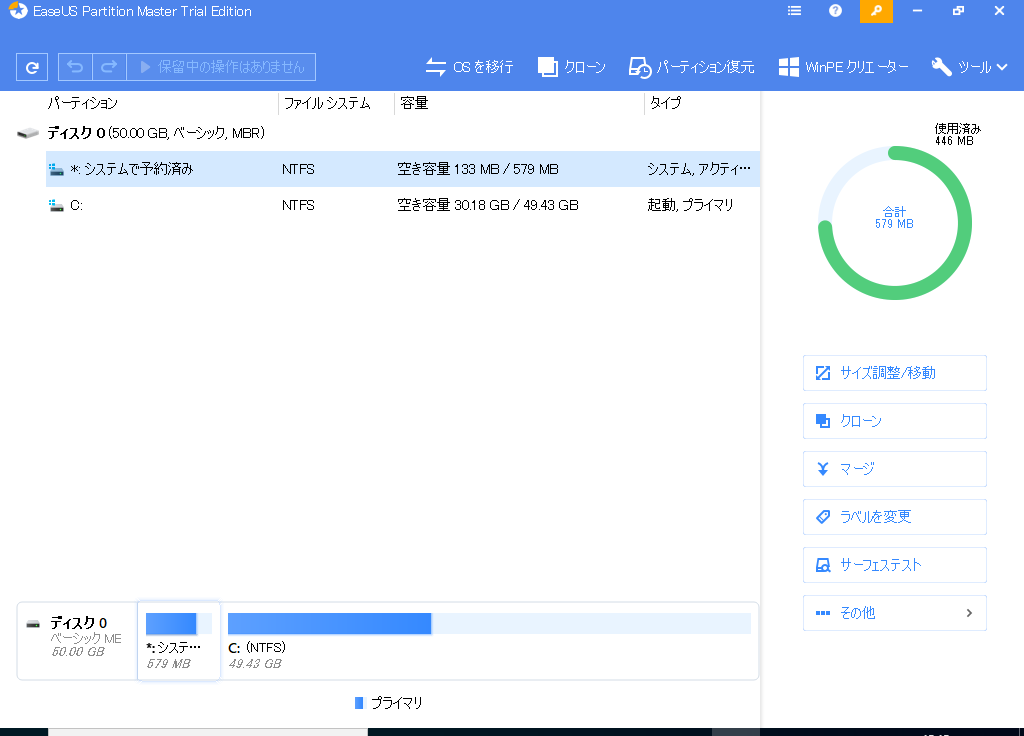Click the merge arrows icon
This screenshot has width=1024, height=736.
[x=823, y=469]
